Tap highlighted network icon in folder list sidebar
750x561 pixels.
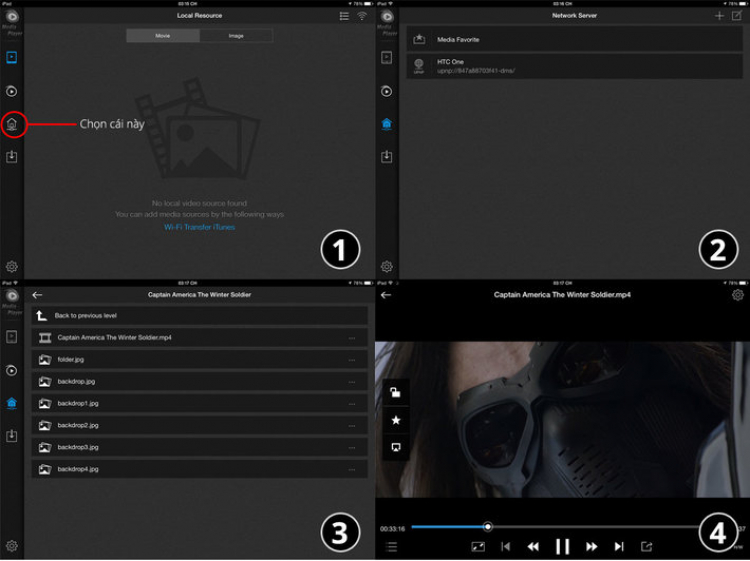pos(11,403)
